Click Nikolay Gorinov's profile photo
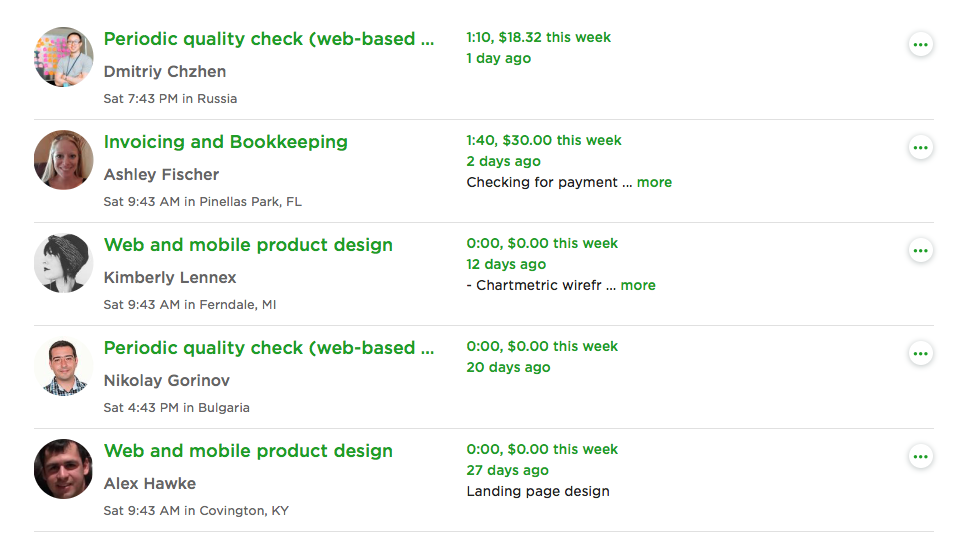Screen dimensions: 969x534 (64, 366)
